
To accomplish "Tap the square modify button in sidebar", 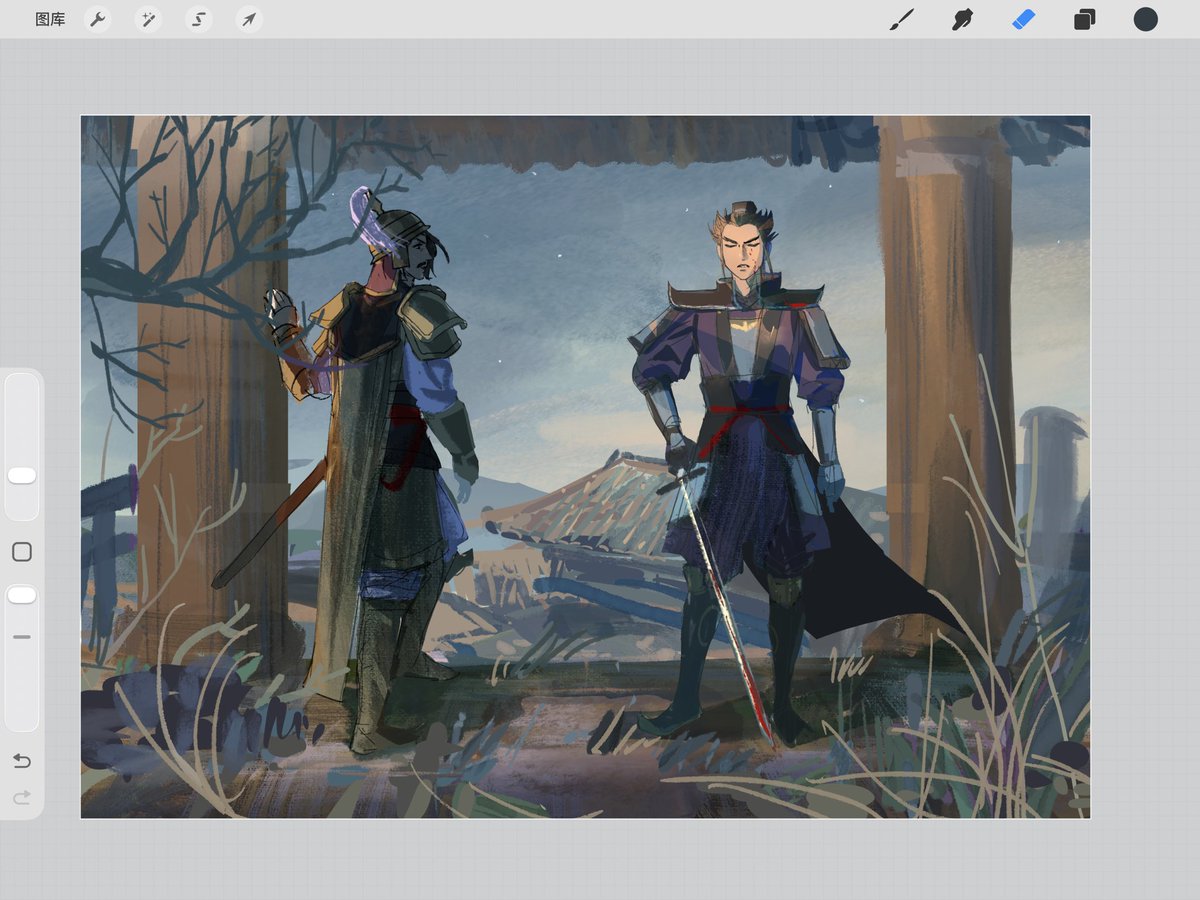I will click(22, 552).
